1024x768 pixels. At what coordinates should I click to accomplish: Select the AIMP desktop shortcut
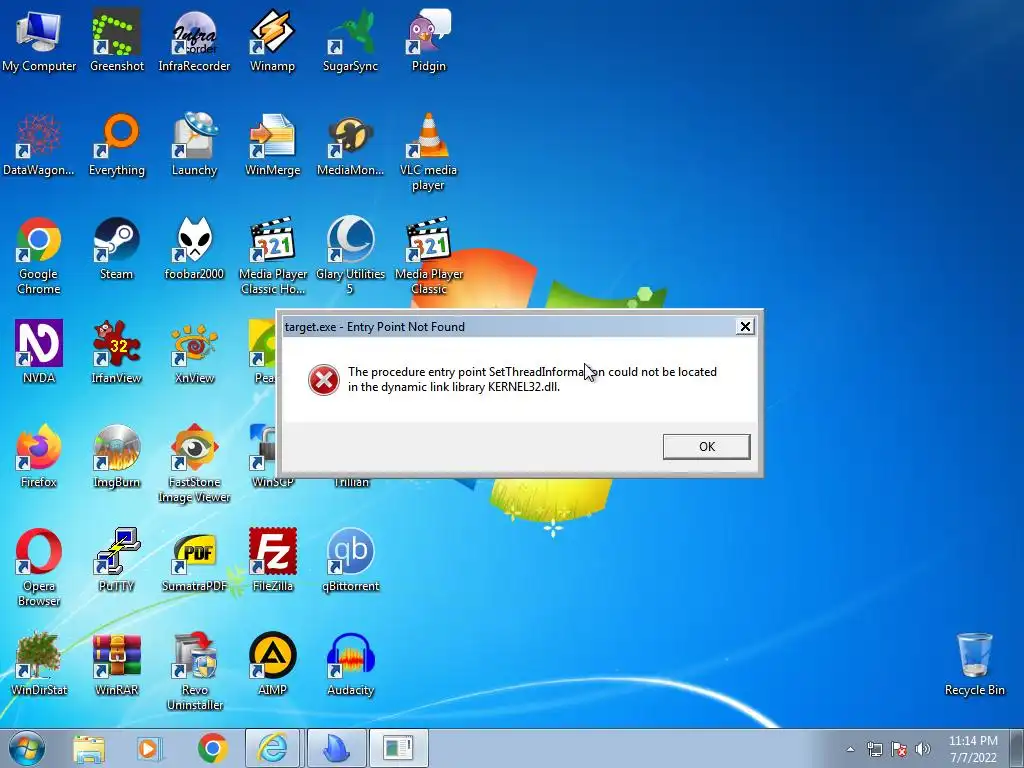pos(272,664)
